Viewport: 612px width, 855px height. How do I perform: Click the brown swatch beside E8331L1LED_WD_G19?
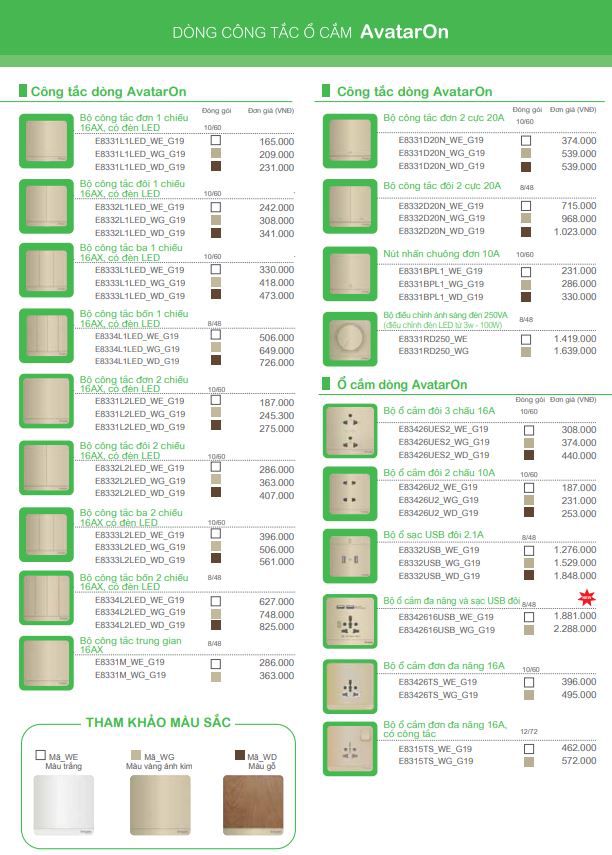(x=216, y=166)
